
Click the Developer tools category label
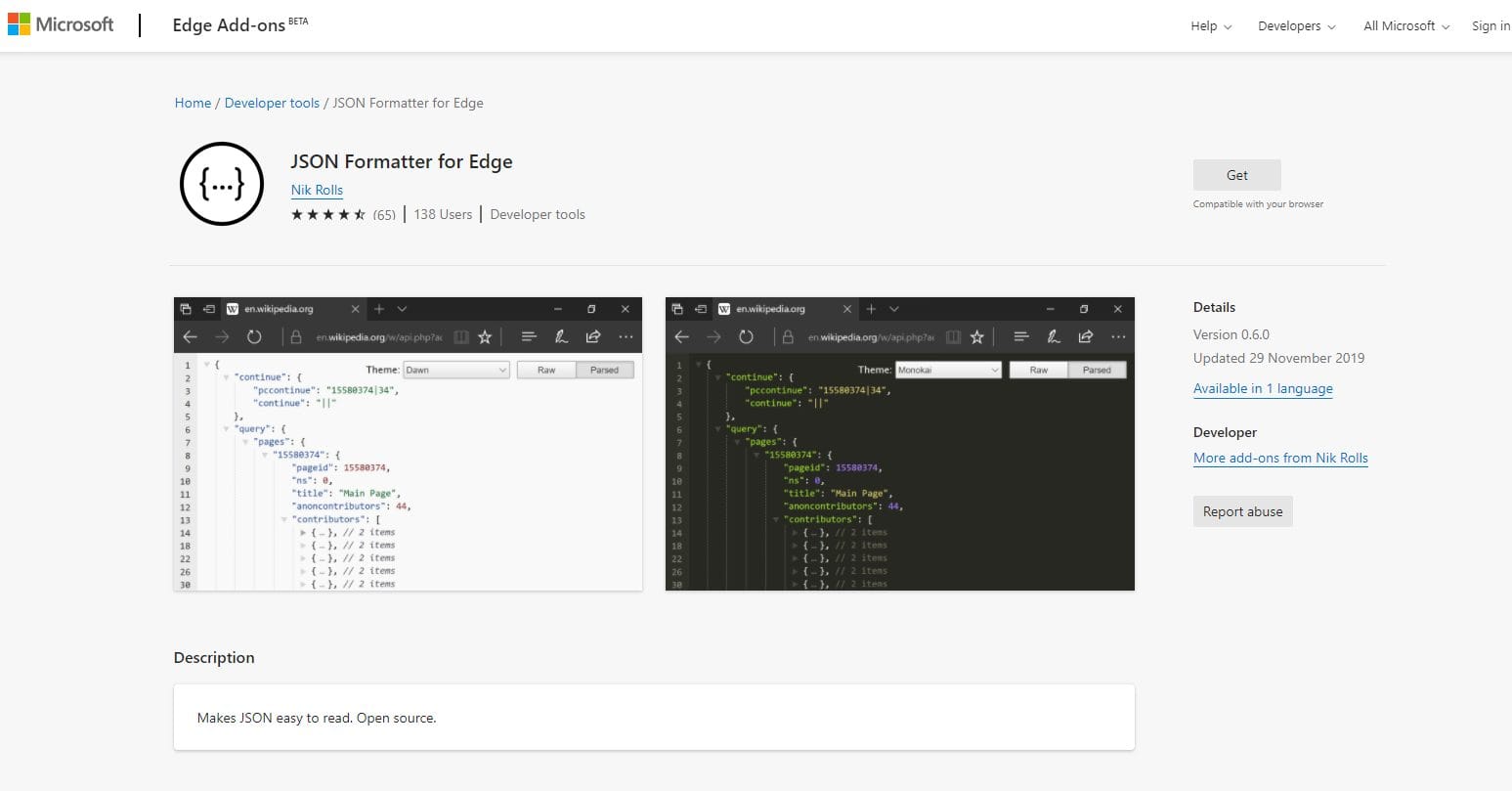[537, 214]
